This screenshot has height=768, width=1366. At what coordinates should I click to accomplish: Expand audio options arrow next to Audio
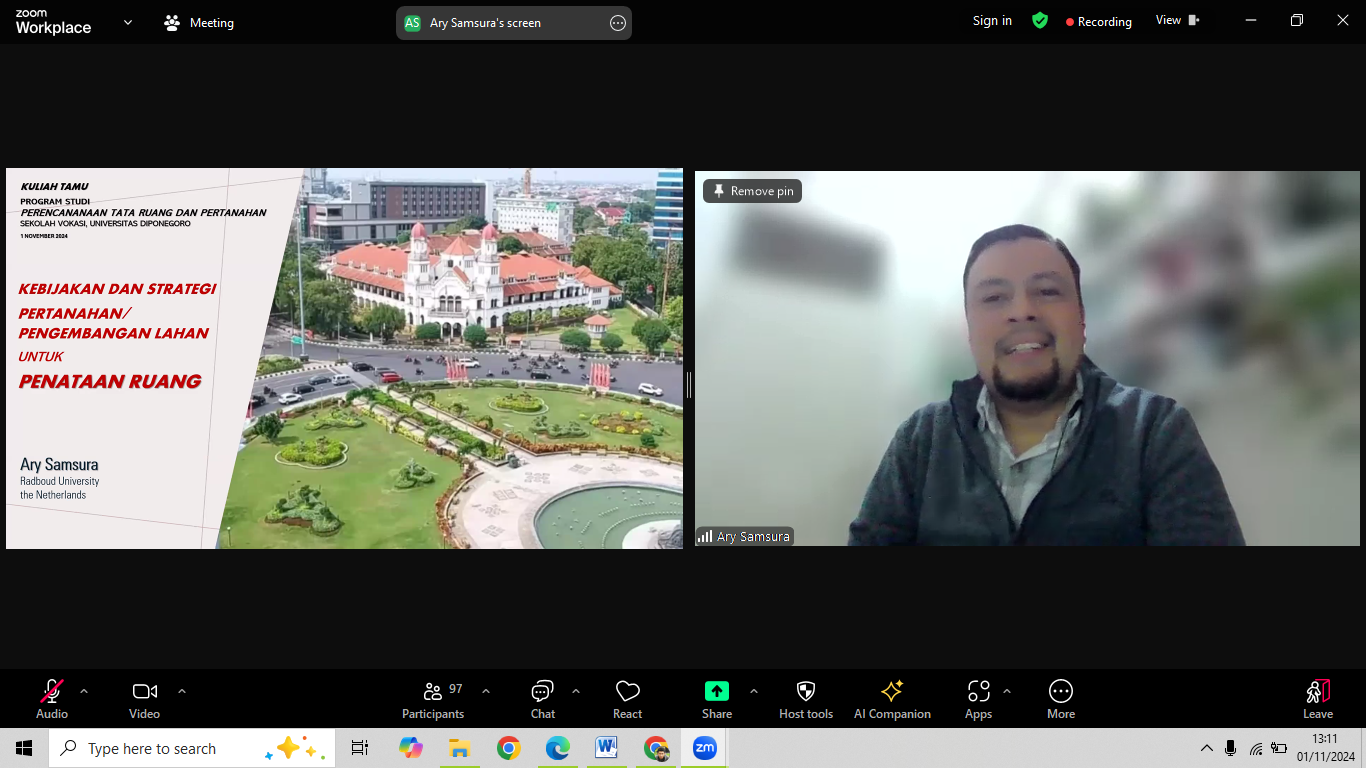click(84, 691)
